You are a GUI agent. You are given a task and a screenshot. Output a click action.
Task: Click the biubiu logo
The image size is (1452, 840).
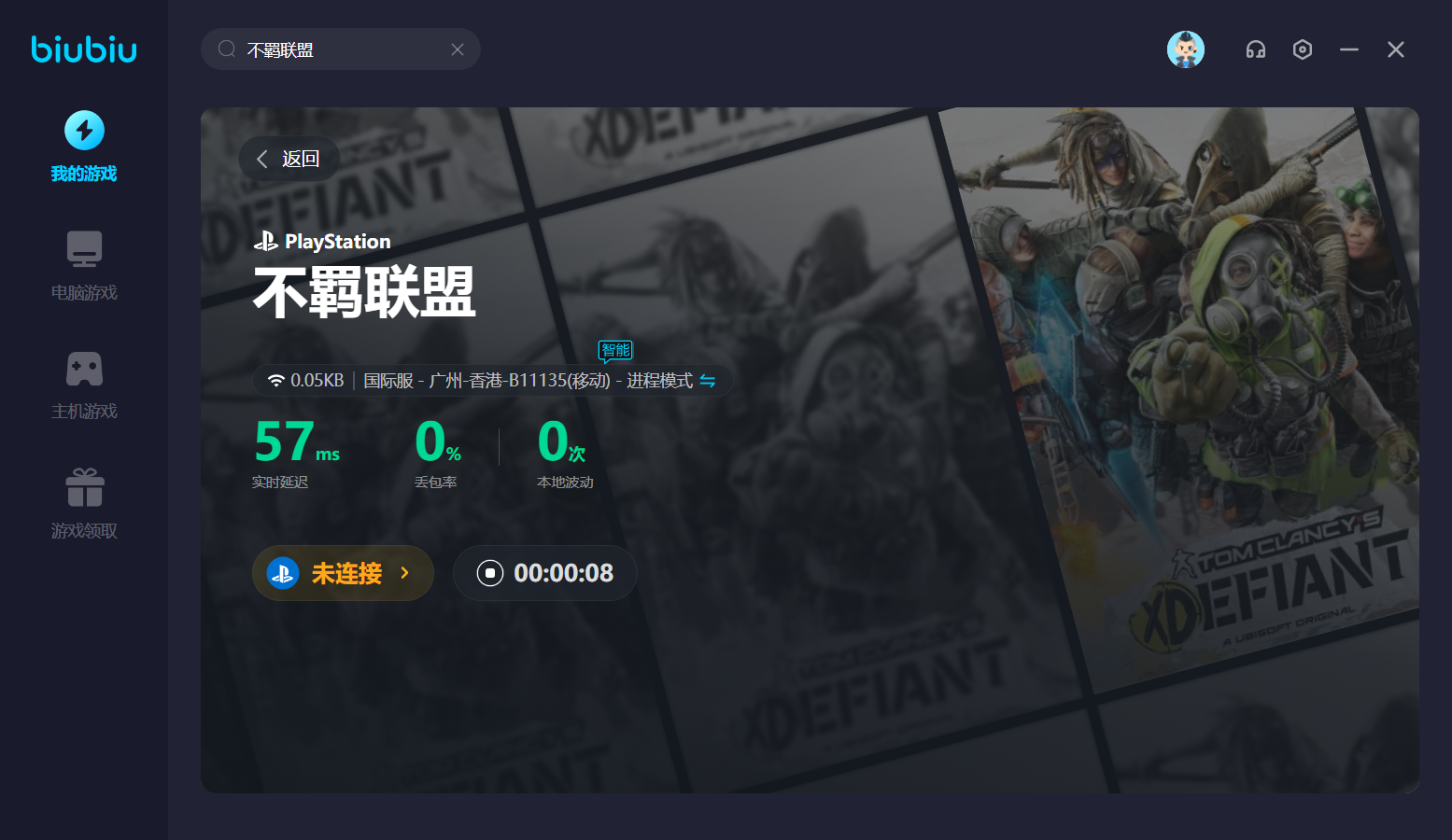pos(84,49)
